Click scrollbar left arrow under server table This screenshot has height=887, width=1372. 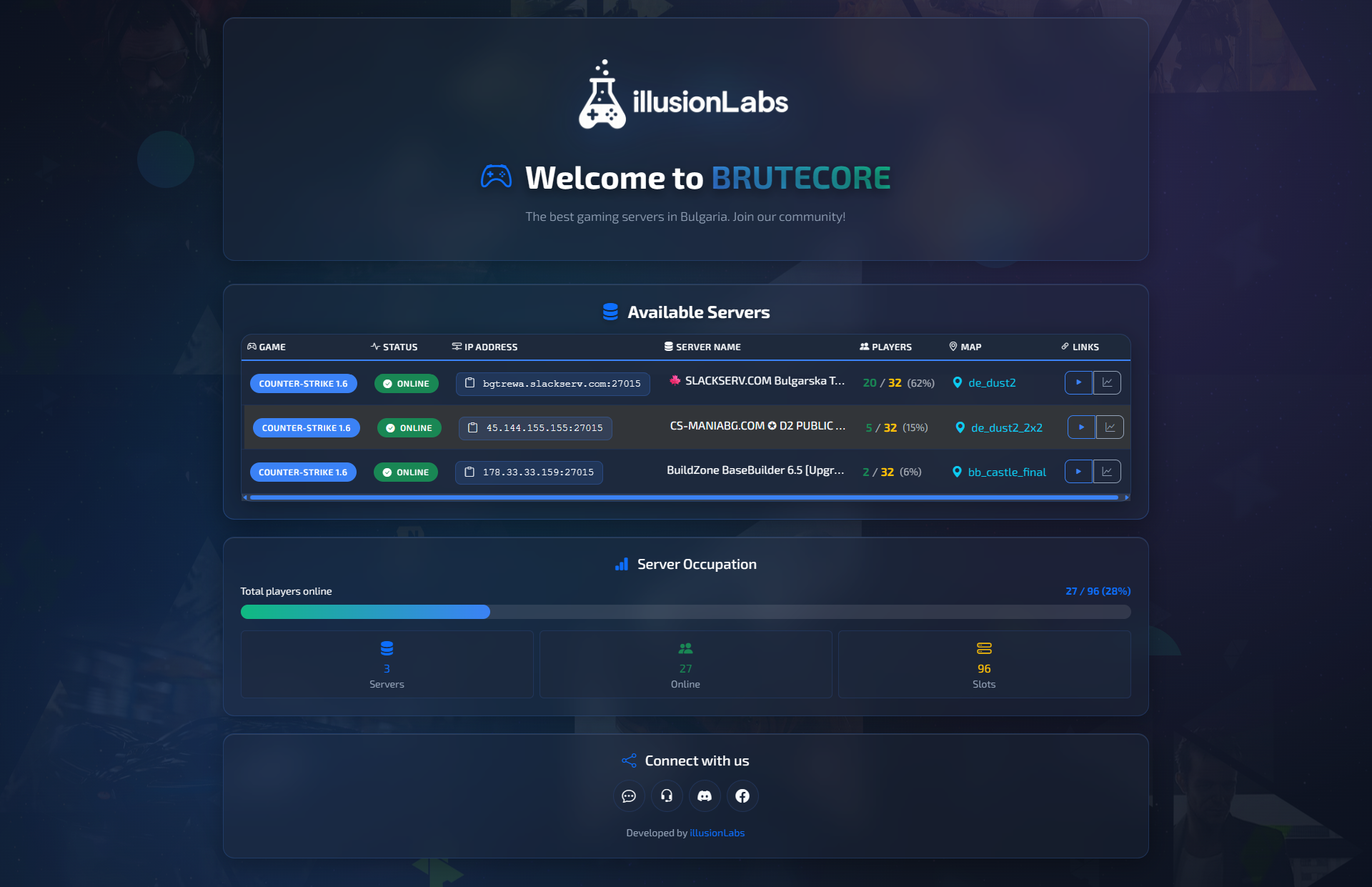245,497
